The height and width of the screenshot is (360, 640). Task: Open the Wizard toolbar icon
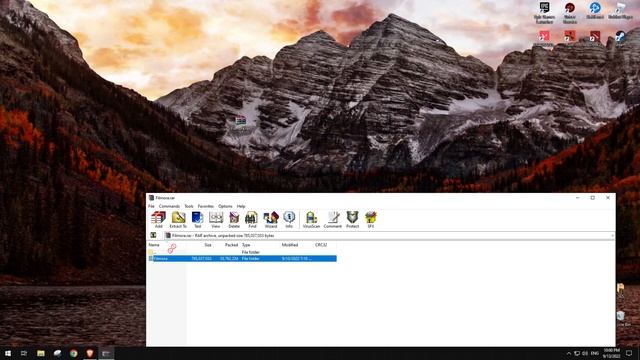point(271,220)
